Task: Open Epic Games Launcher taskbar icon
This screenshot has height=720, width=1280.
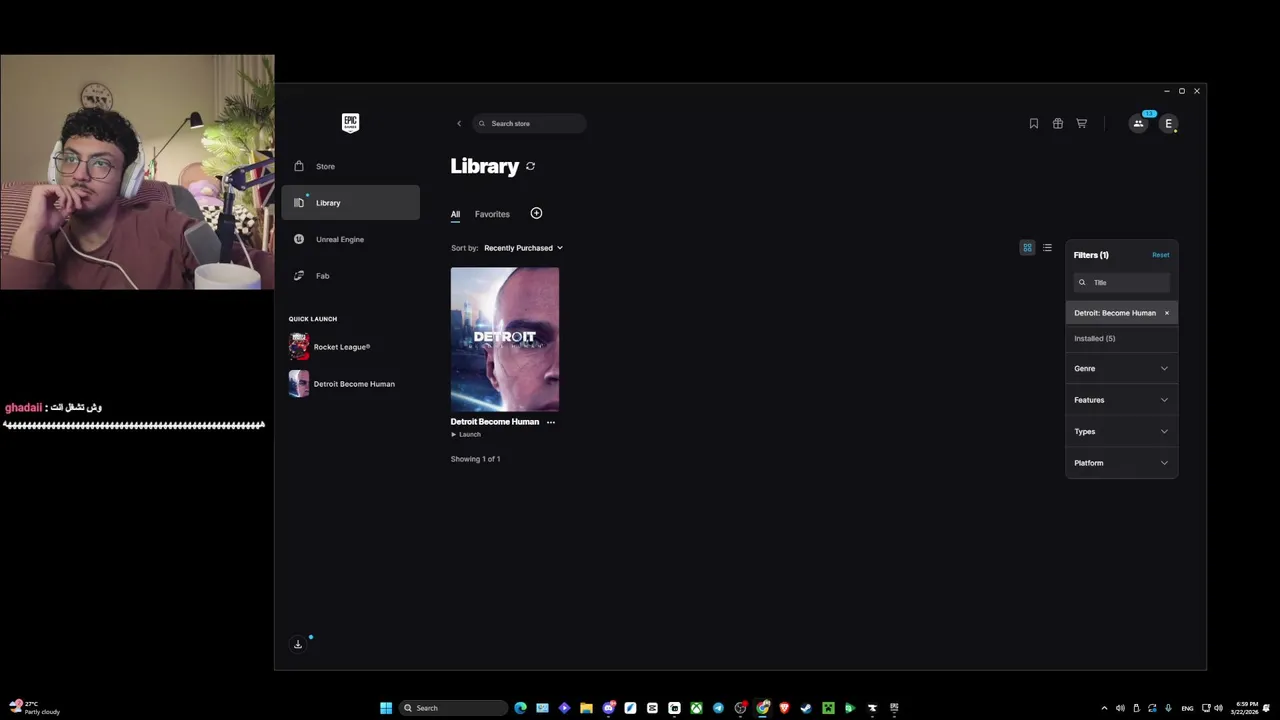Action: (x=894, y=708)
